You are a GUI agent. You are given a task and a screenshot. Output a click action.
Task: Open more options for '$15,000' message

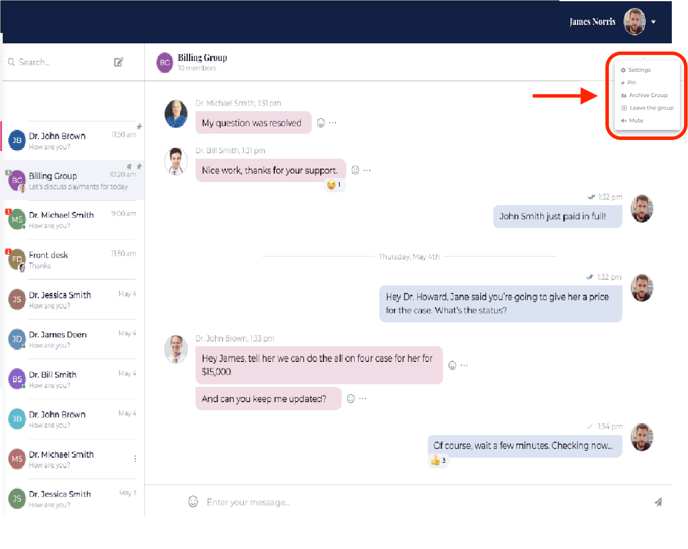click(x=464, y=366)
